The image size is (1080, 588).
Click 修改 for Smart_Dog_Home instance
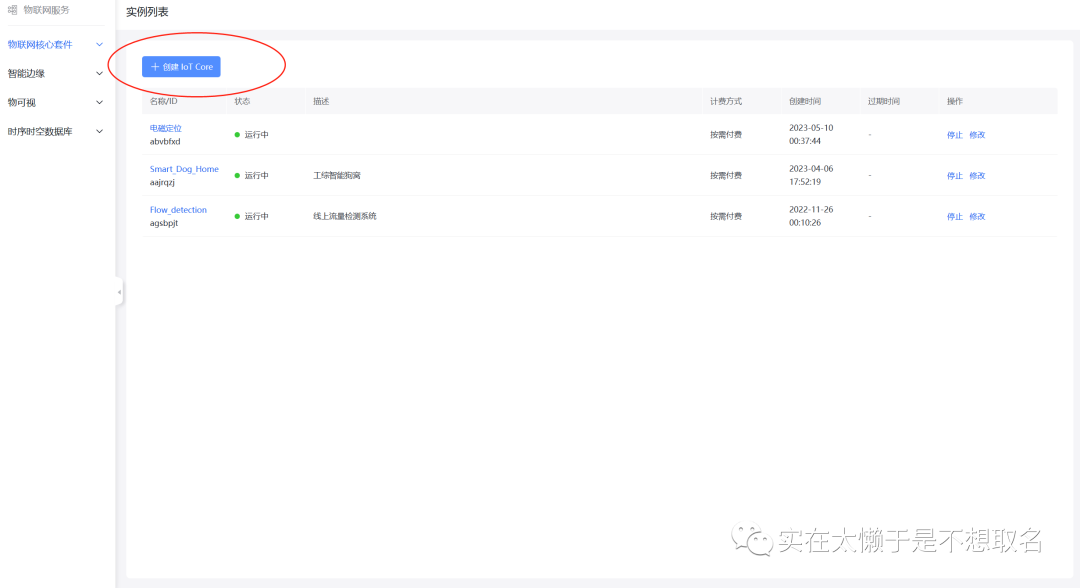[977, 176]
